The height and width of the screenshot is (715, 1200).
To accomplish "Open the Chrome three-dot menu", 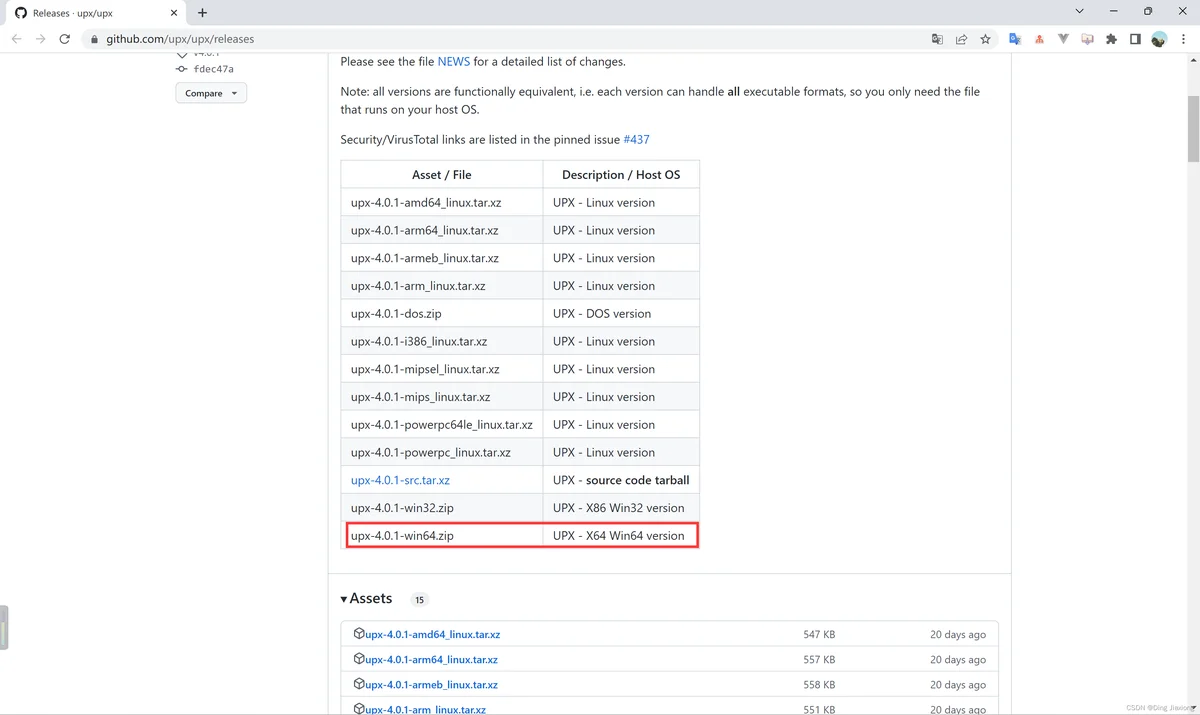I will coord(1183,39).
